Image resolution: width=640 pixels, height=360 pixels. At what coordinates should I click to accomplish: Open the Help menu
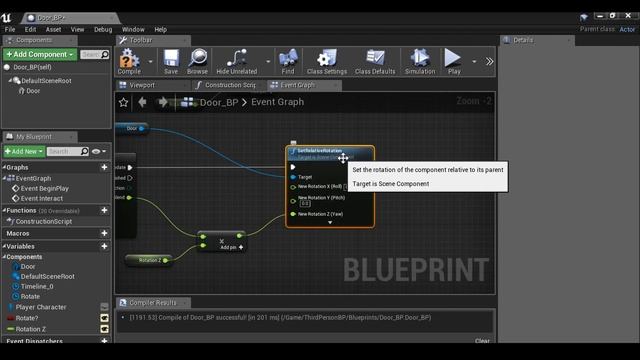(x=160, y=29)
